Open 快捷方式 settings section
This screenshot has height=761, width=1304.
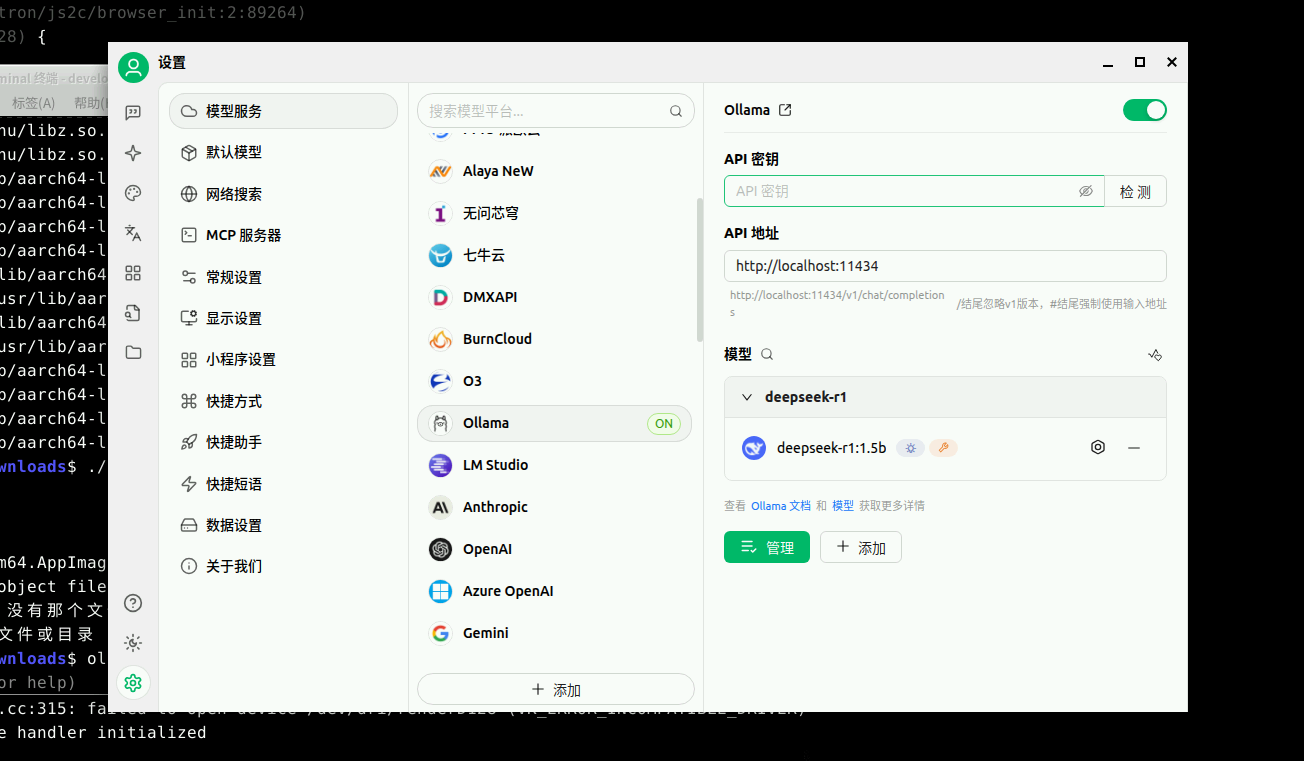tap(284, 401)
